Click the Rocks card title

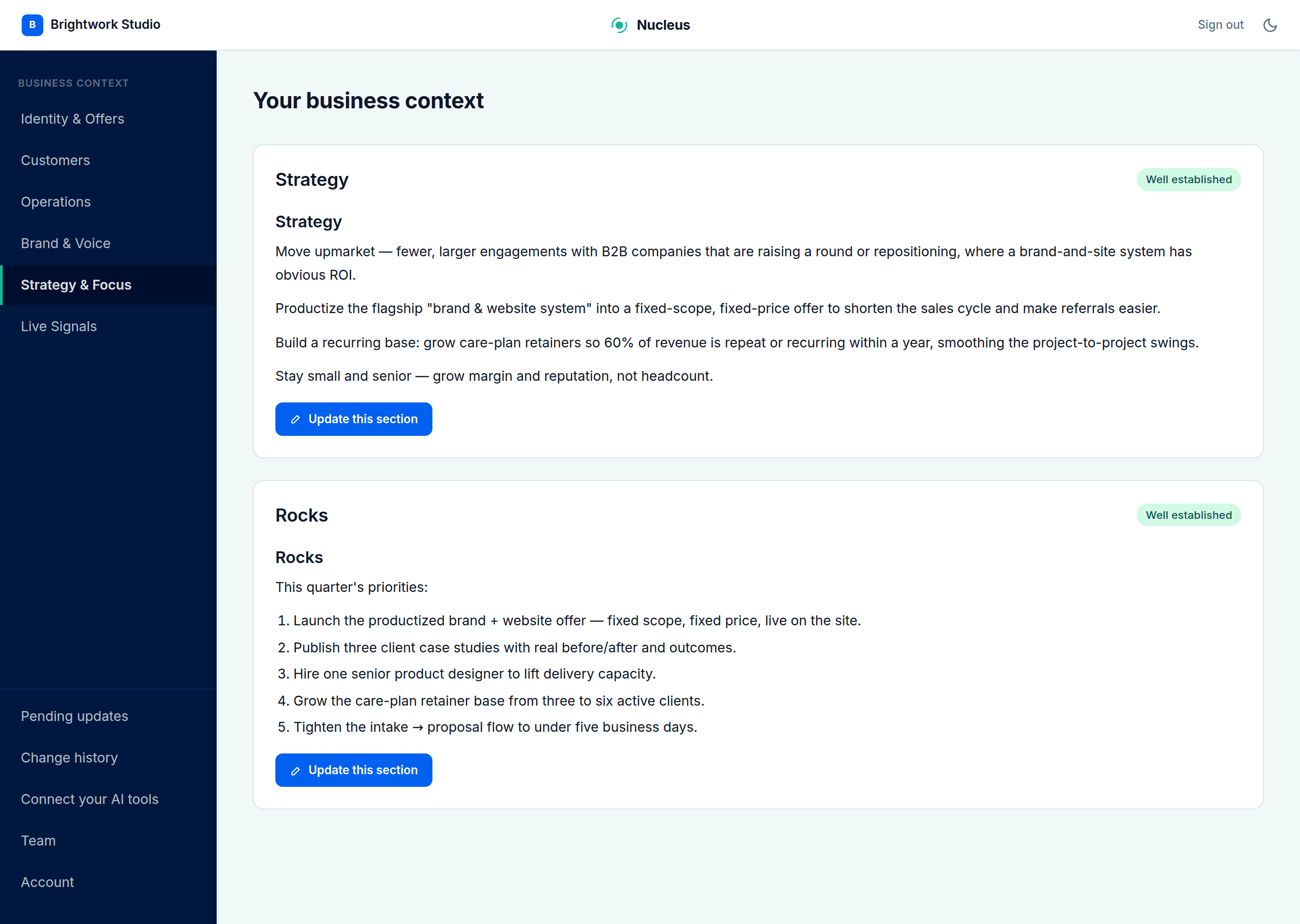pos(302,516)
